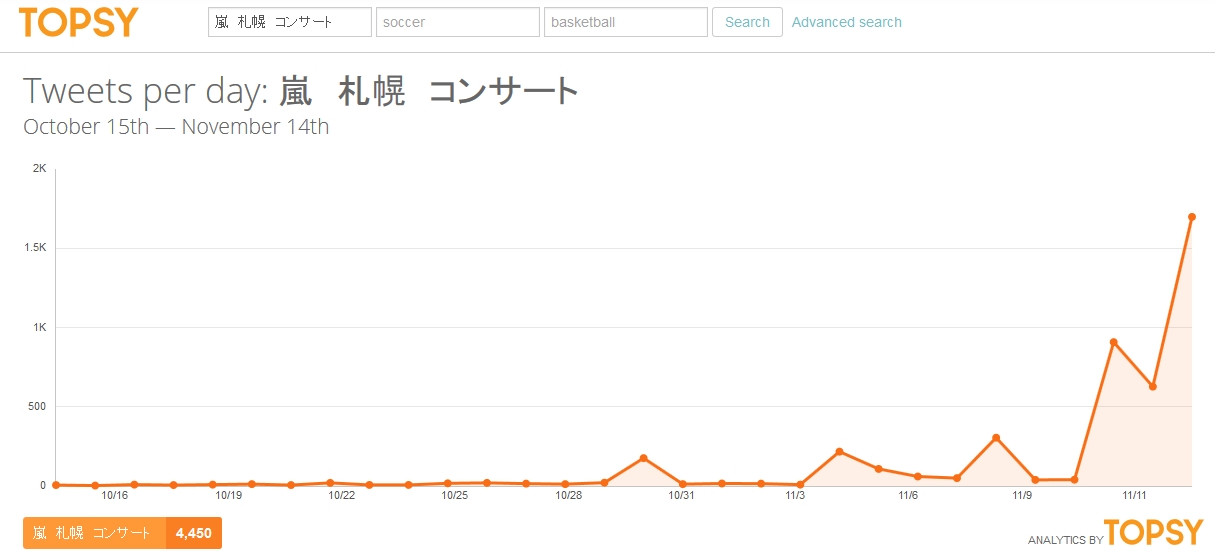Click the 4,450 total tweets count badge
Screen dimensions: 1215x557
pyautogui.click(x=193, y=533)
